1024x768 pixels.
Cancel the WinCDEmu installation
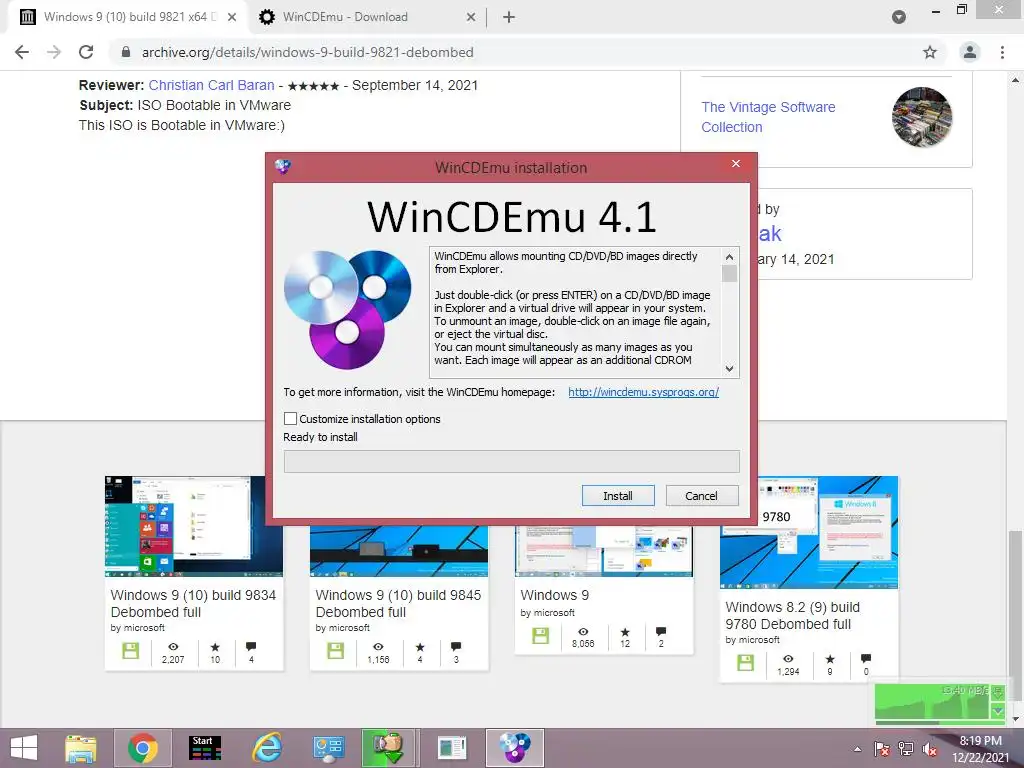click(x=701, y=496)
